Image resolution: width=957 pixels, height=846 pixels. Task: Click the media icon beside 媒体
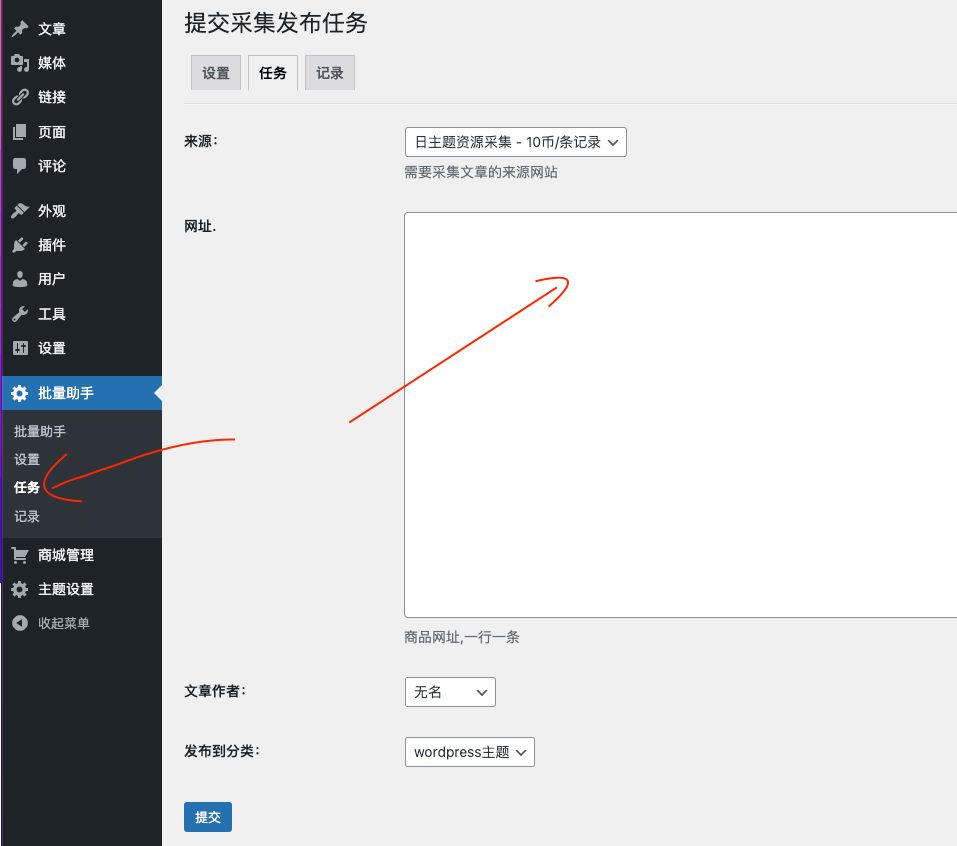coord(20,63)
